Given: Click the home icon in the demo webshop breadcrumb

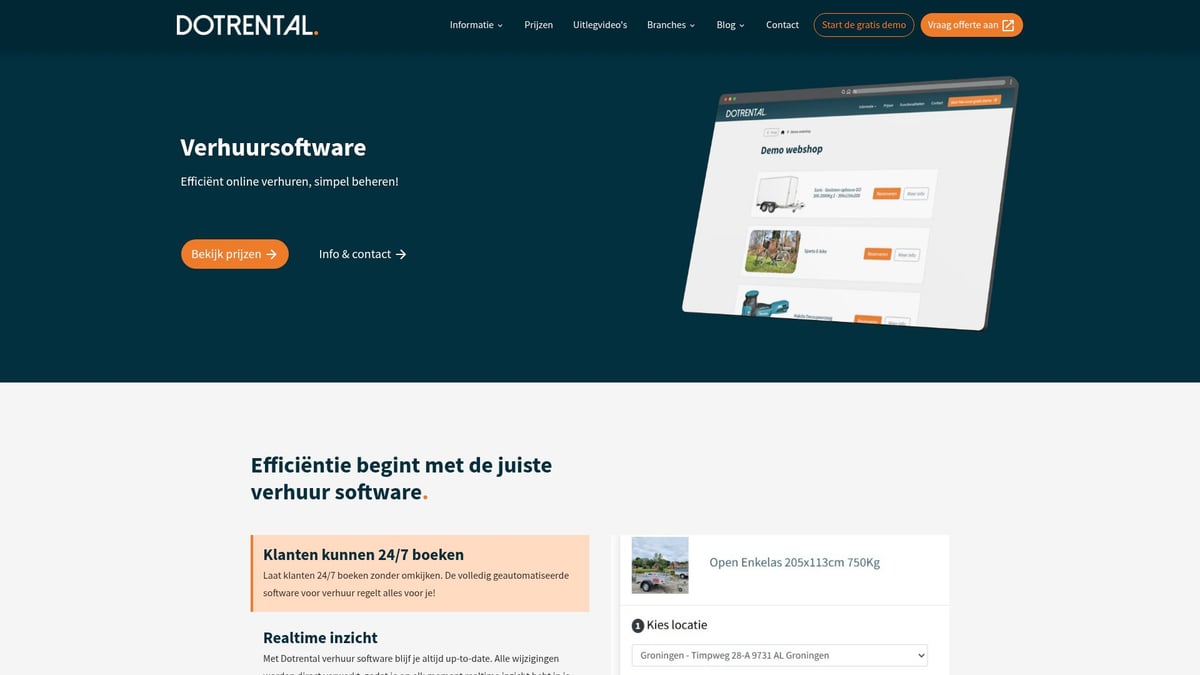Looking at the screenshot, I should click(x=784, y=130).
